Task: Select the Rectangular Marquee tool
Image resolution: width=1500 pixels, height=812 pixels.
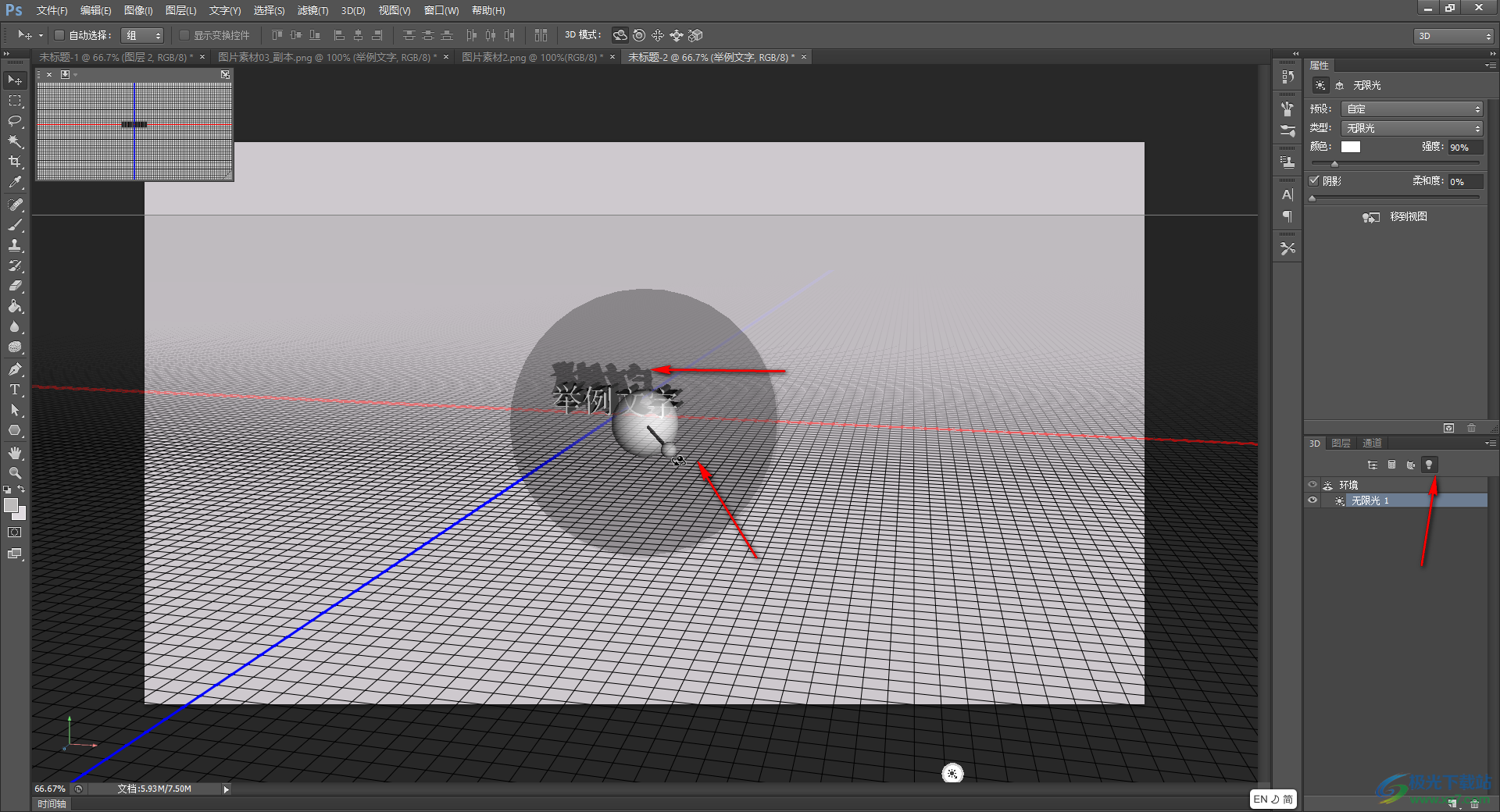Action: point(15,101)
